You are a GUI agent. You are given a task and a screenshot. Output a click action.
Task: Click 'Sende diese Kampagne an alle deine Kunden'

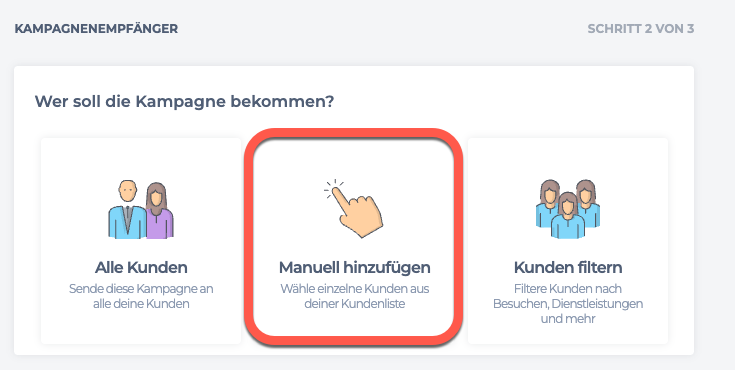coord(141,296)
